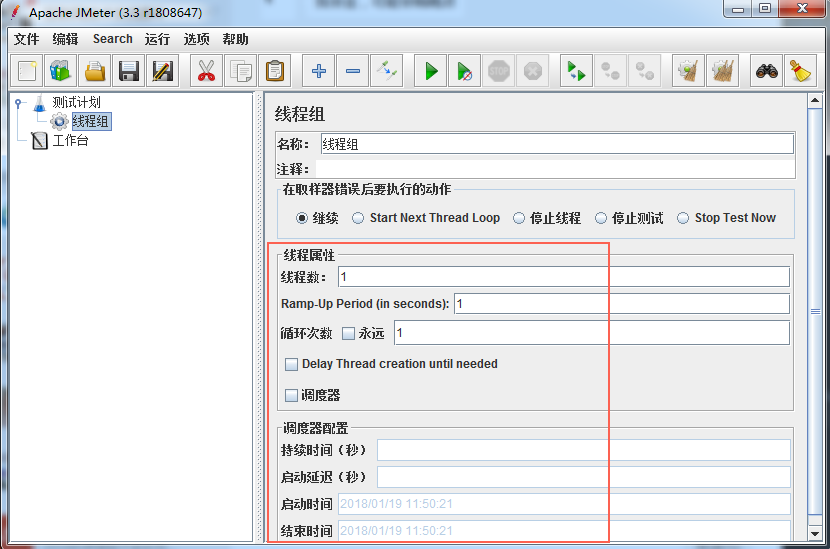
Task: Open the 帮助 menu
Action: click(x=236, y=39)
